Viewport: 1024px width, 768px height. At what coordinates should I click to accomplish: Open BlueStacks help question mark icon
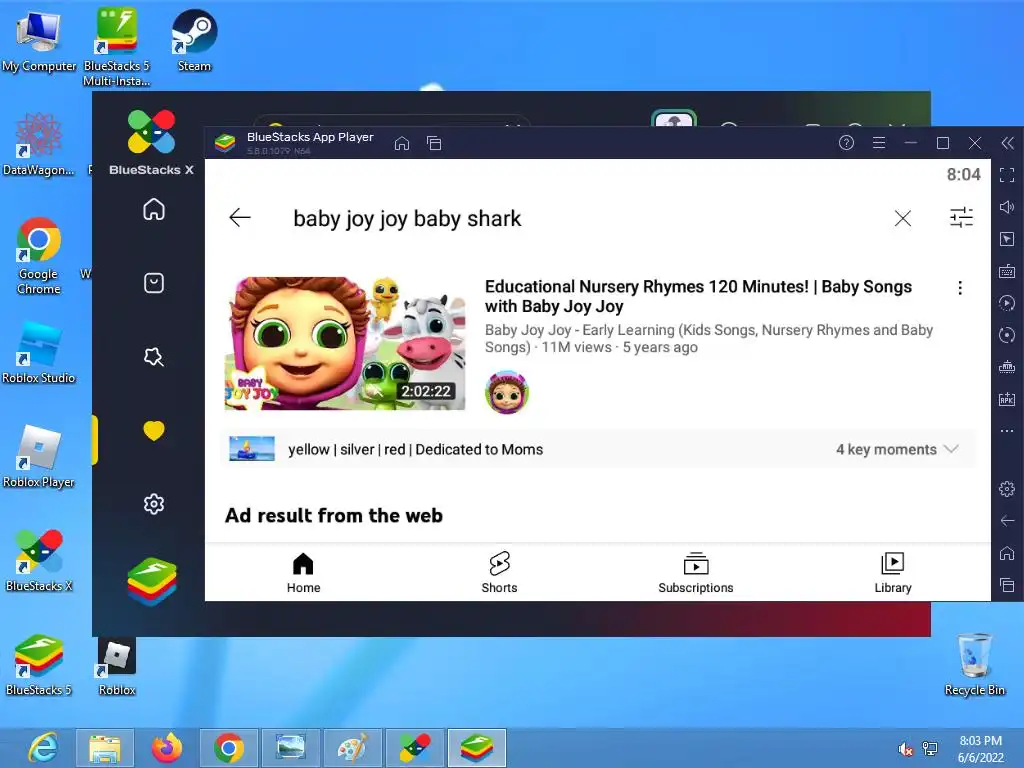pyautogui.click(x=846, y=142)
